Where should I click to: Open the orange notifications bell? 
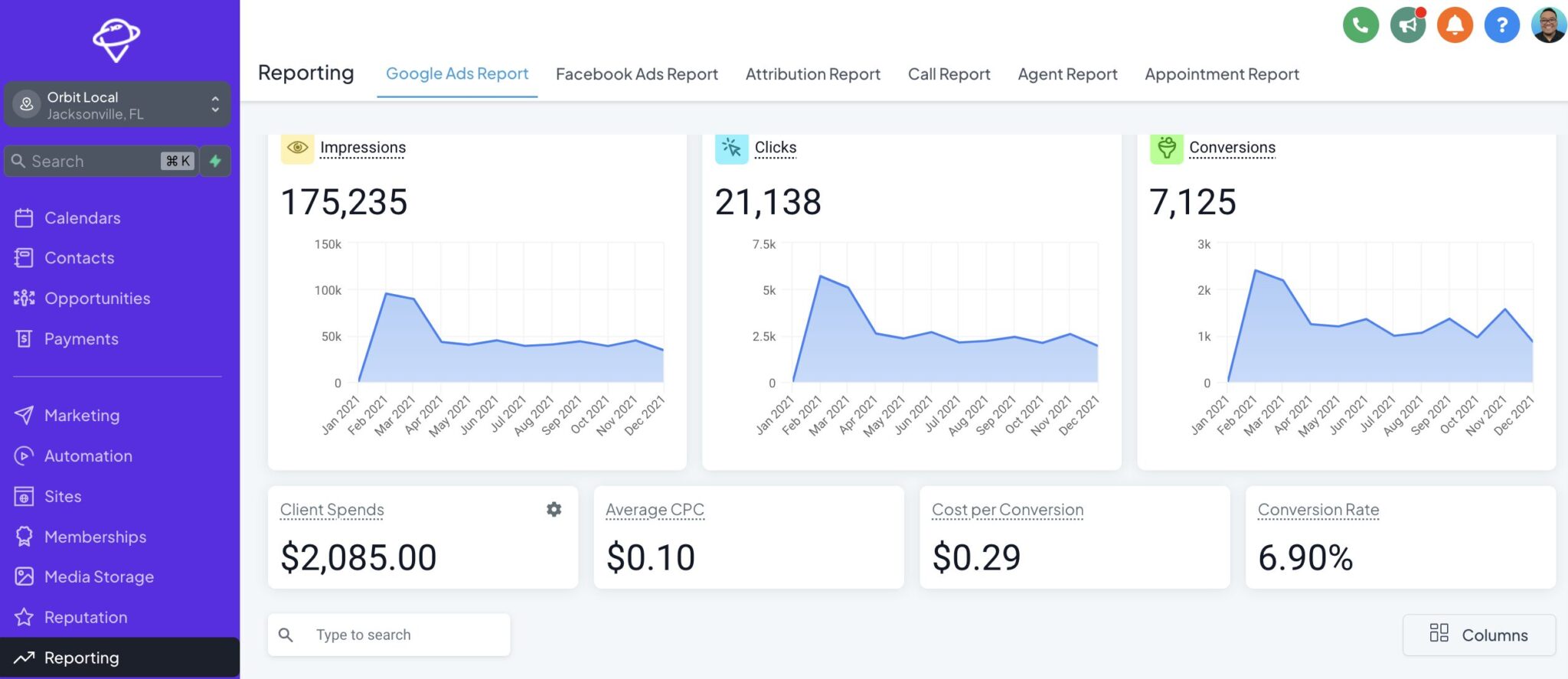pos(1455,25)
